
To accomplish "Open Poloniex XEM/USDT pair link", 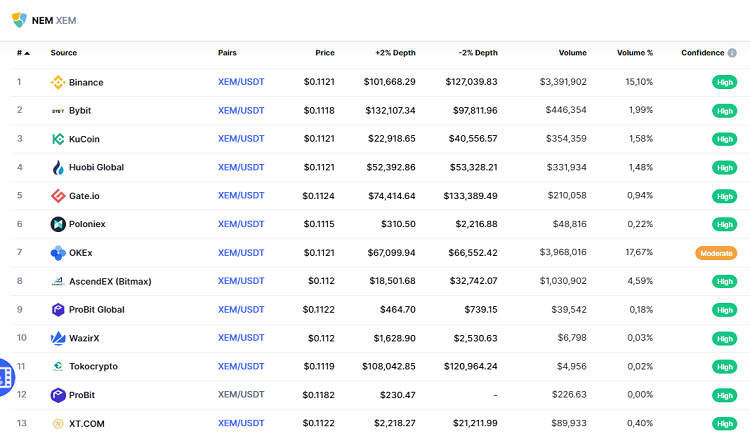I will [241, 224].
